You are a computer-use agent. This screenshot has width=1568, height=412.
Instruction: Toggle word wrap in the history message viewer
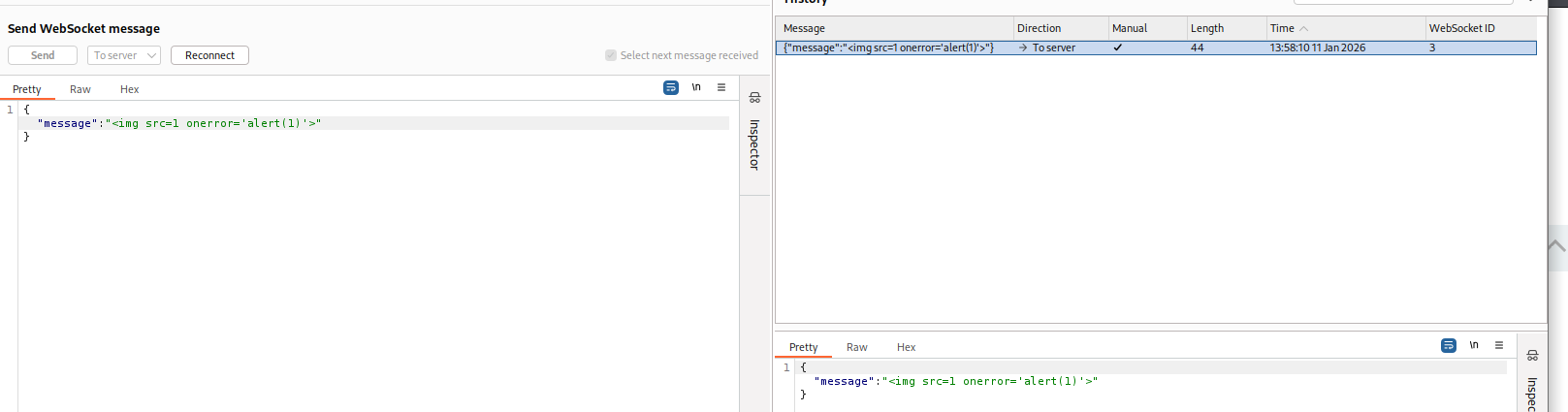1449,346
